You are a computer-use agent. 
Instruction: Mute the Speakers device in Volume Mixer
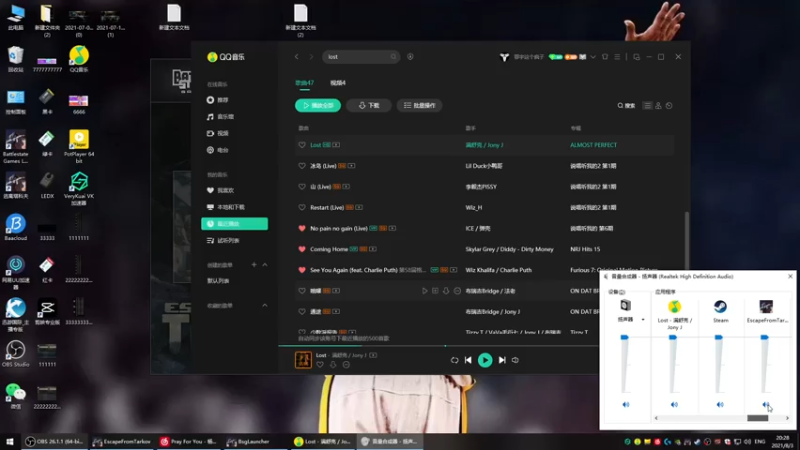(626, 405)
